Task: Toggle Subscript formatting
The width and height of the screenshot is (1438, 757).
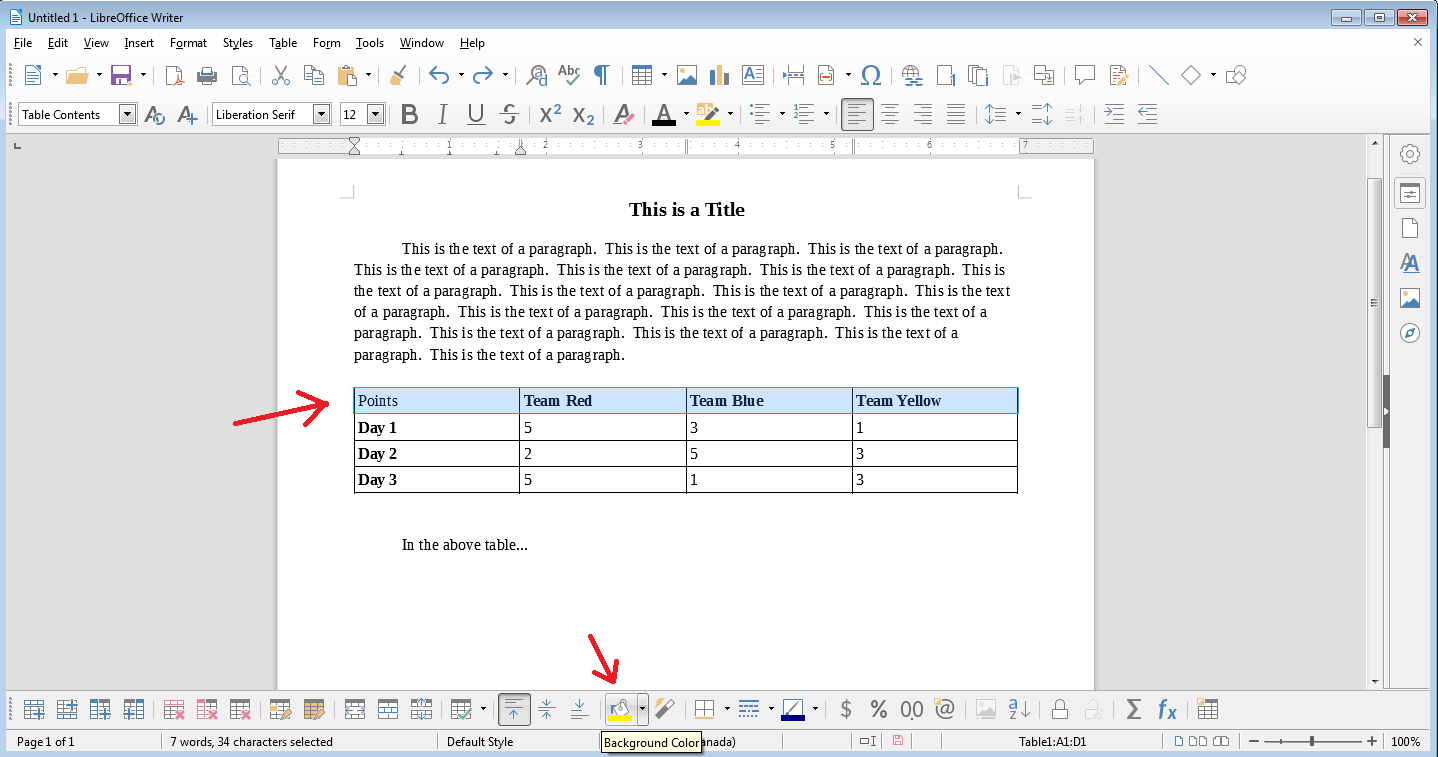Action: tap(583, 114)
